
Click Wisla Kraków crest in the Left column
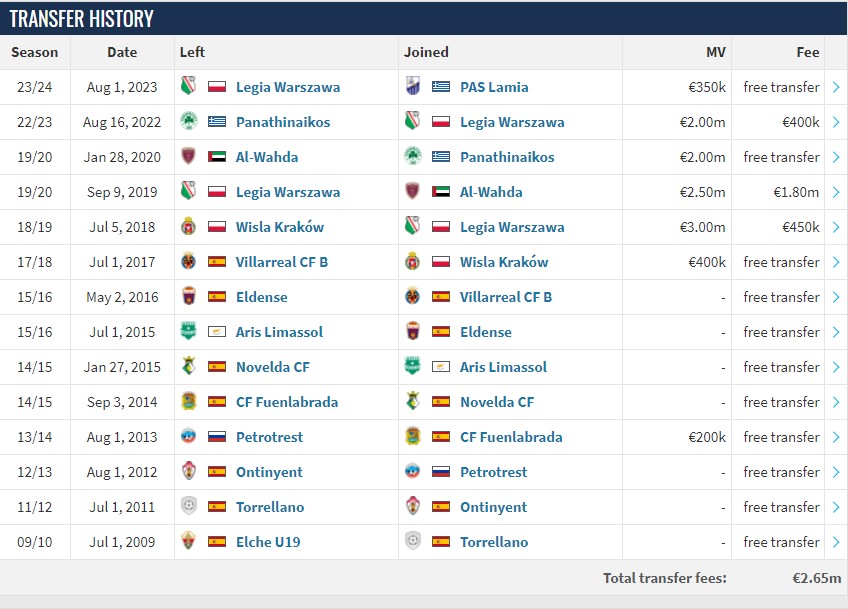point(188,227)
